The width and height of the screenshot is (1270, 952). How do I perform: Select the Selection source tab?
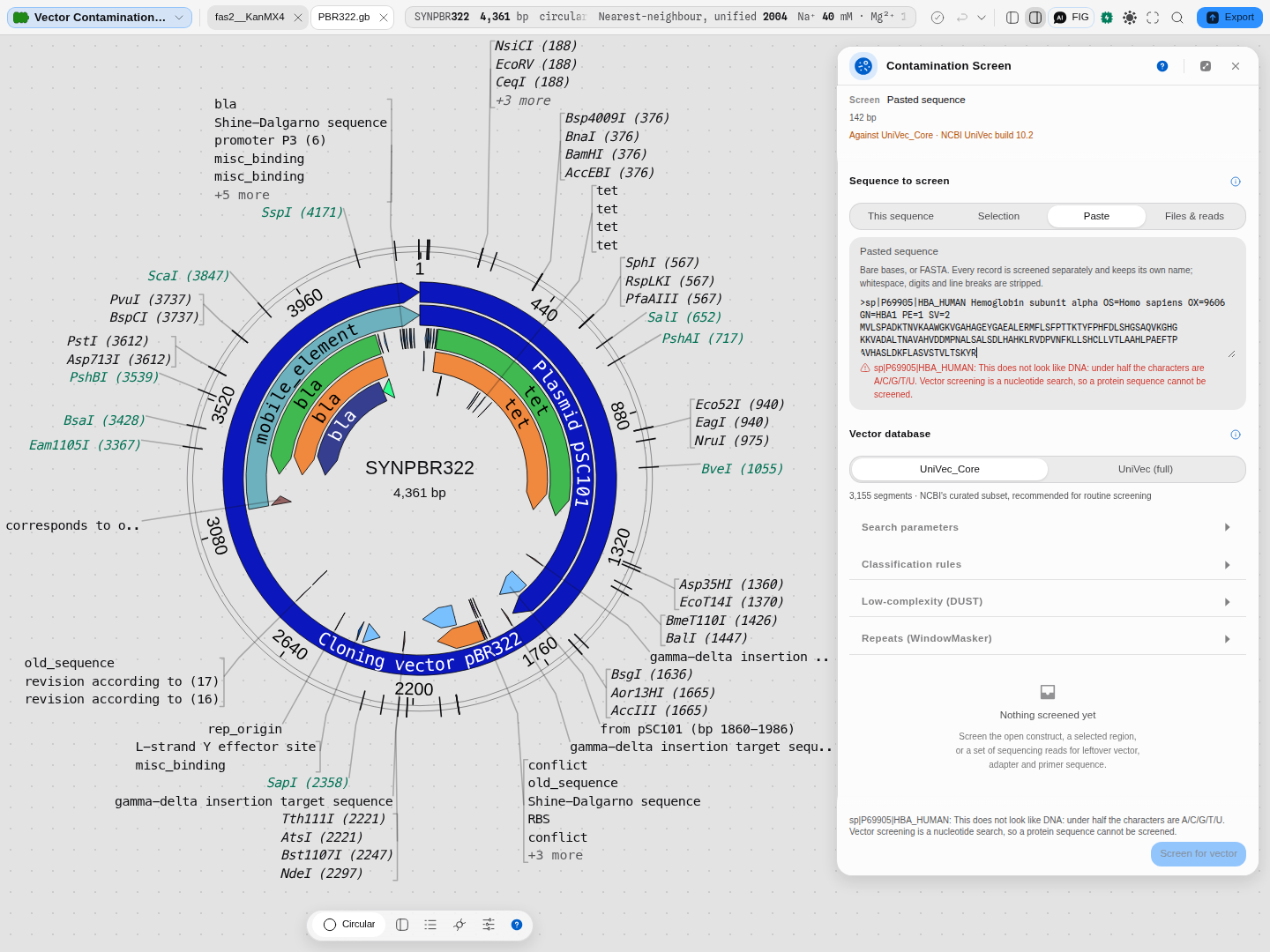[x=998, y=216]
